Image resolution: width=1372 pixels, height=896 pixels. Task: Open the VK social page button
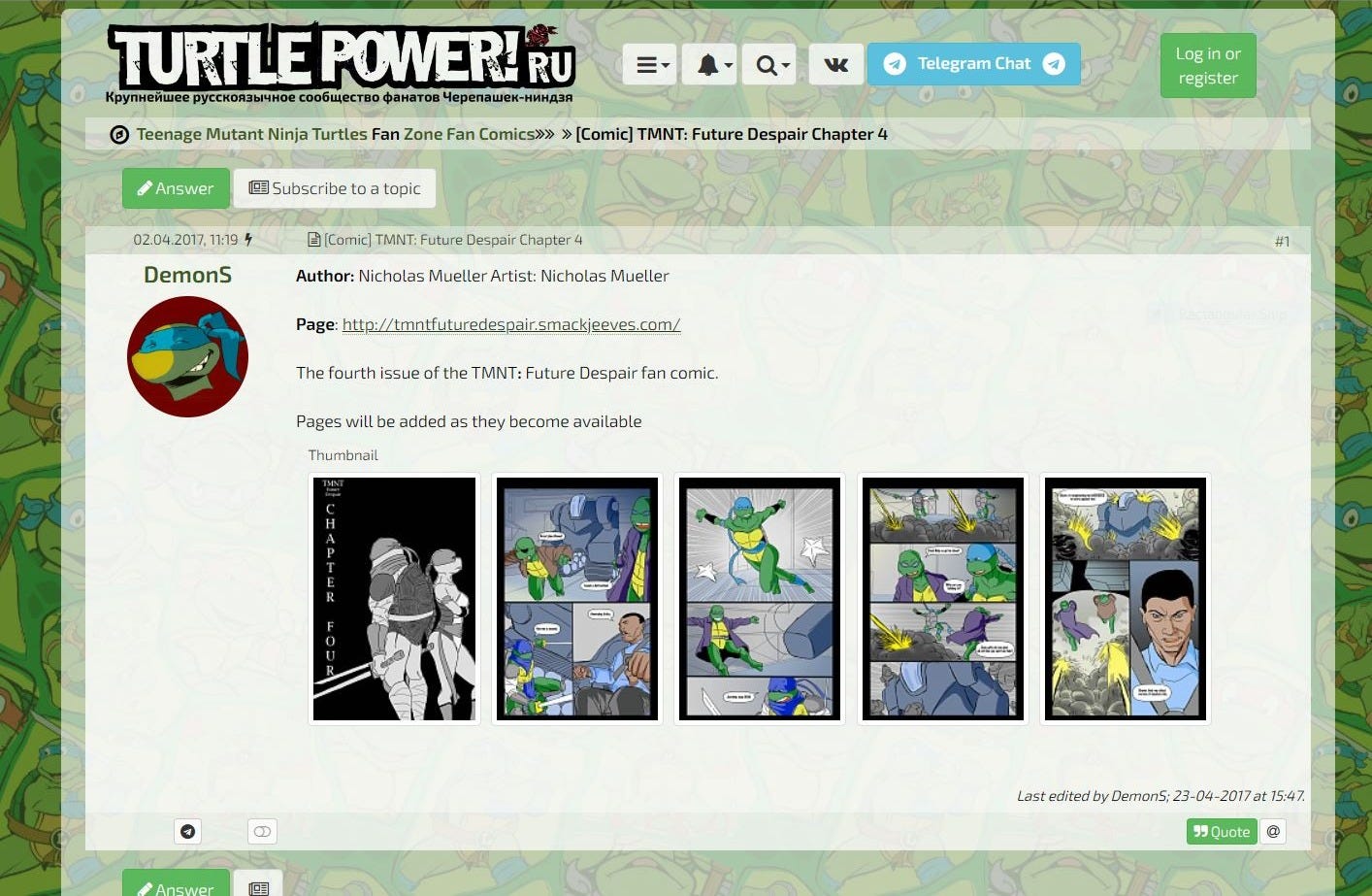[x=835, y=64]
